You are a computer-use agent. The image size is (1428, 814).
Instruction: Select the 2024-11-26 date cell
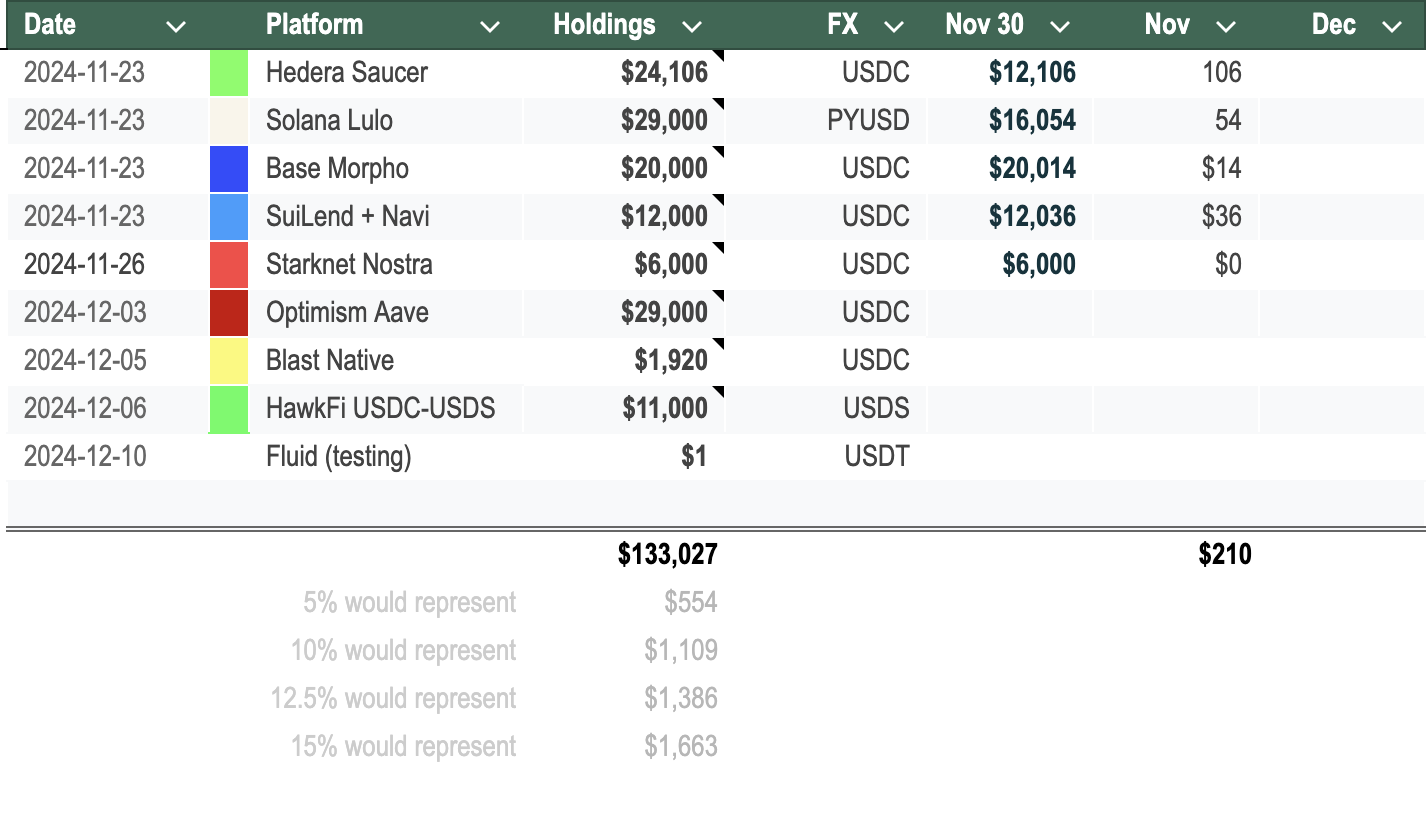tap(108, 264)
